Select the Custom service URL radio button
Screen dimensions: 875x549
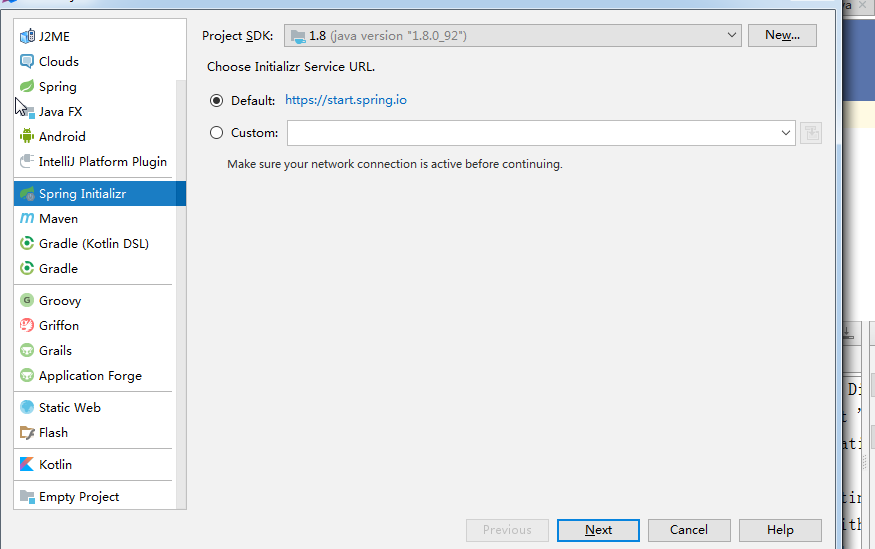217,133
